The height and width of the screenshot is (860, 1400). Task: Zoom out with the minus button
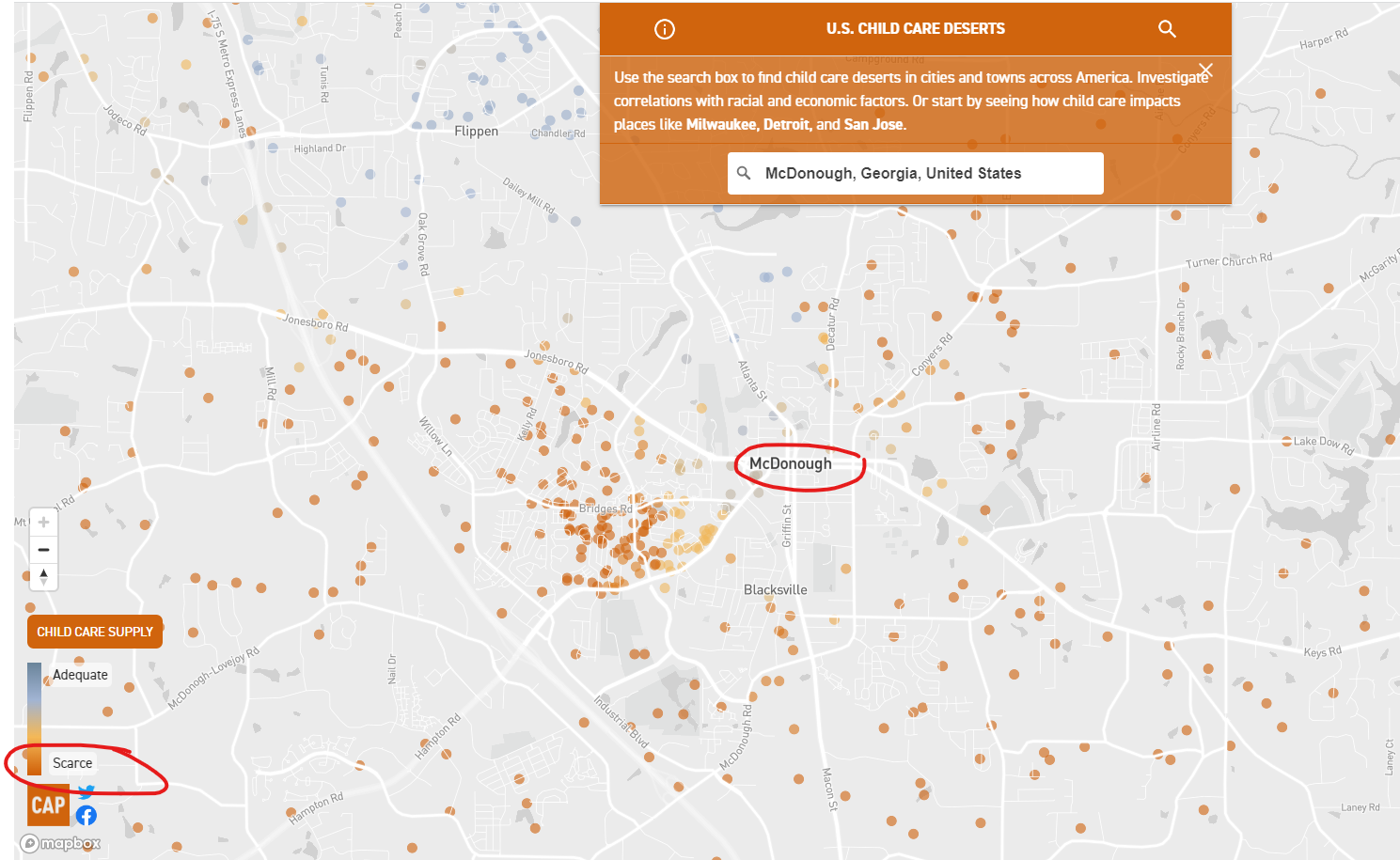(43, 550)
